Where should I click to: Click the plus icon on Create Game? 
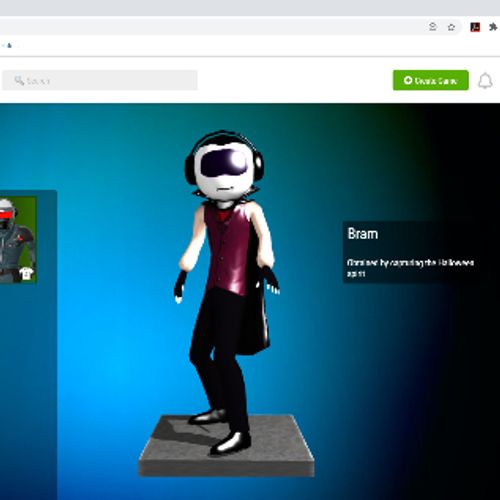tap(408, 80)
